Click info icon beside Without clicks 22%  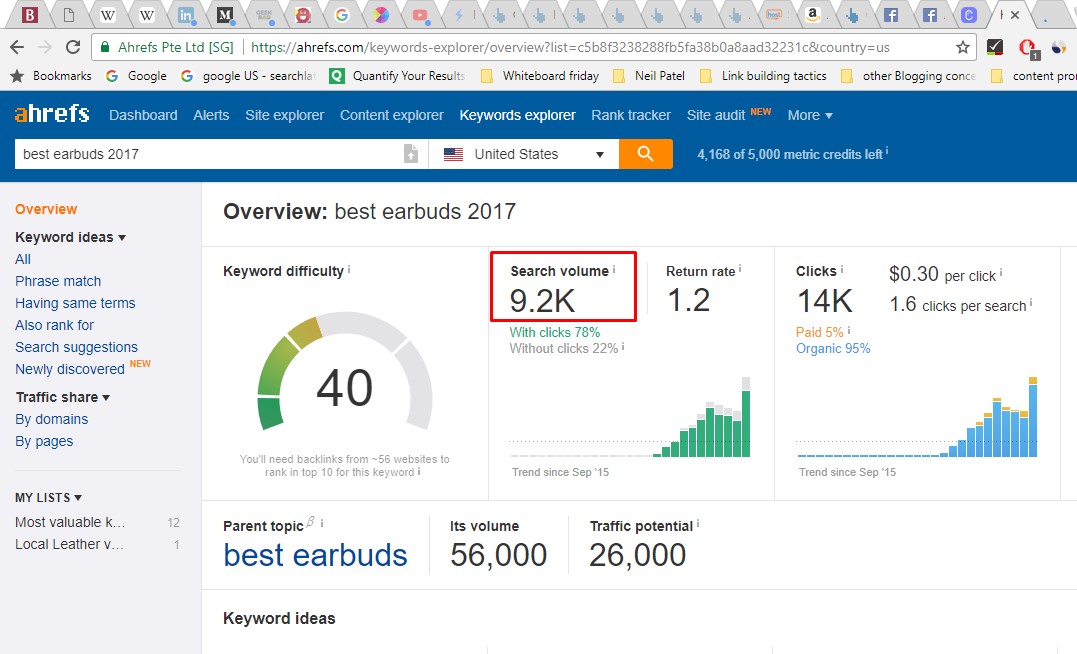click(x=623, y=346)
